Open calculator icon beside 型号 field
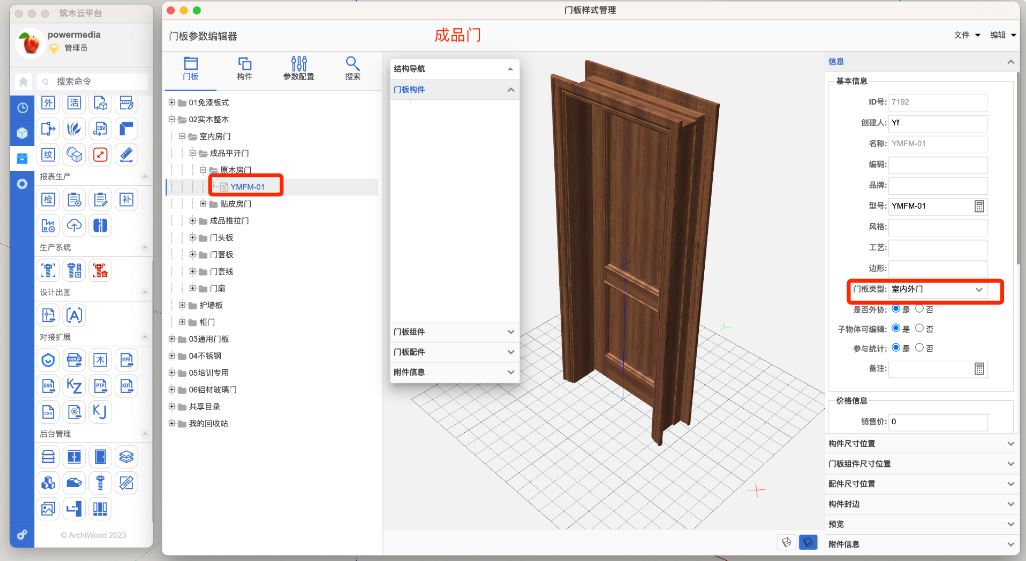Image resolution: width=1026 pixels, height=561 pixels. (x=979, y=206)
